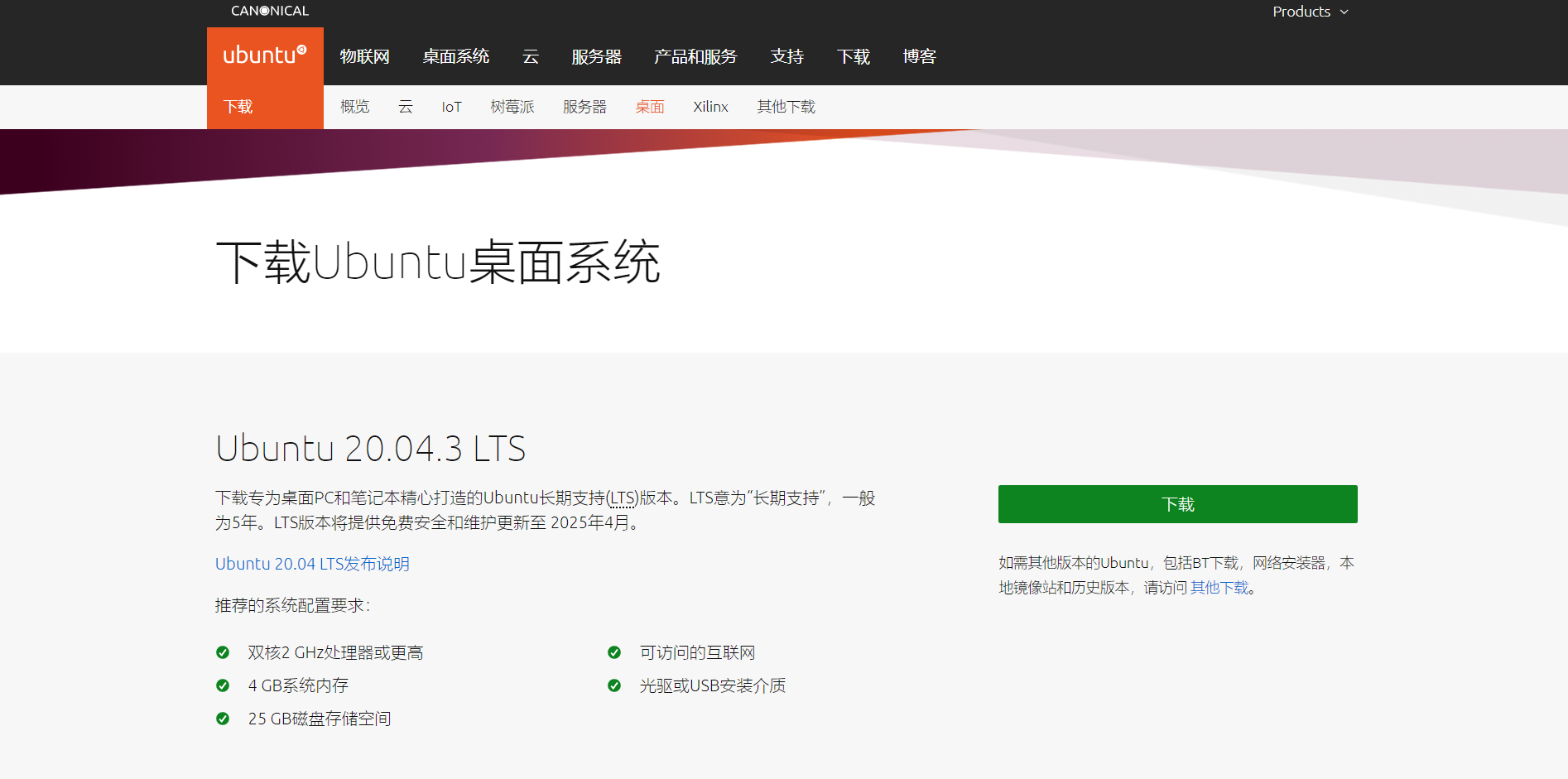Viewport: 1568px width, 779px height.
Task: Click the LTS abbreviation in description
Action: pyautogui.click(x=623, y=498)
